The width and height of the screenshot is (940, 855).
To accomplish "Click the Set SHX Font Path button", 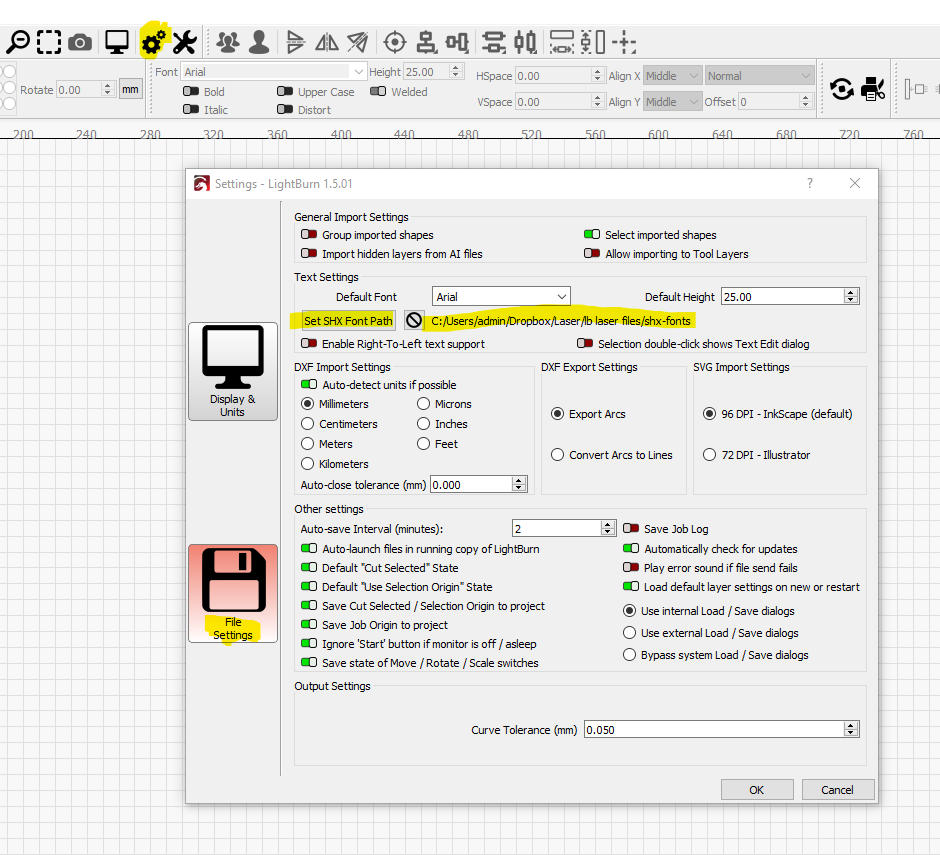I will (348, 321).
